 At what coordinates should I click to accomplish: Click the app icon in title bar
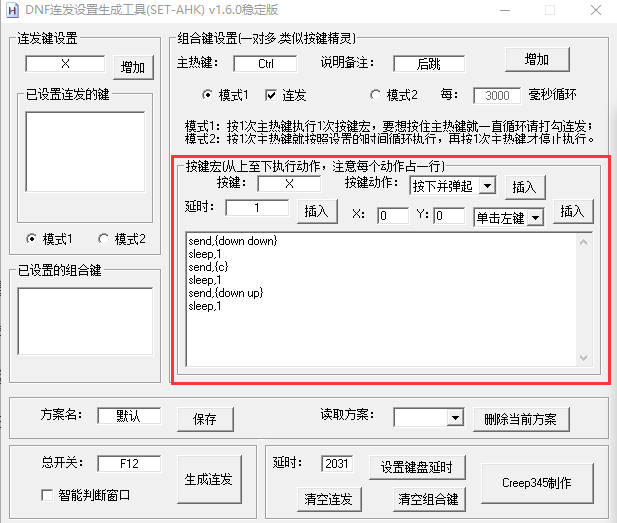(x=12, y=10)
